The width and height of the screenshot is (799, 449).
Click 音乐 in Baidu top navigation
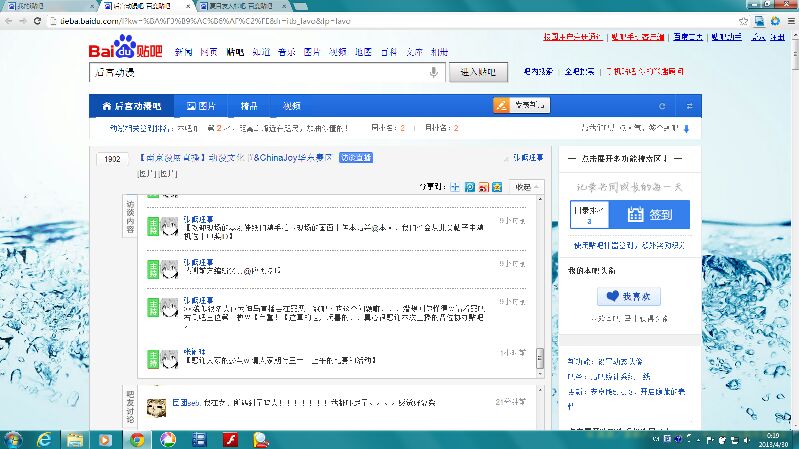(286, 52)
